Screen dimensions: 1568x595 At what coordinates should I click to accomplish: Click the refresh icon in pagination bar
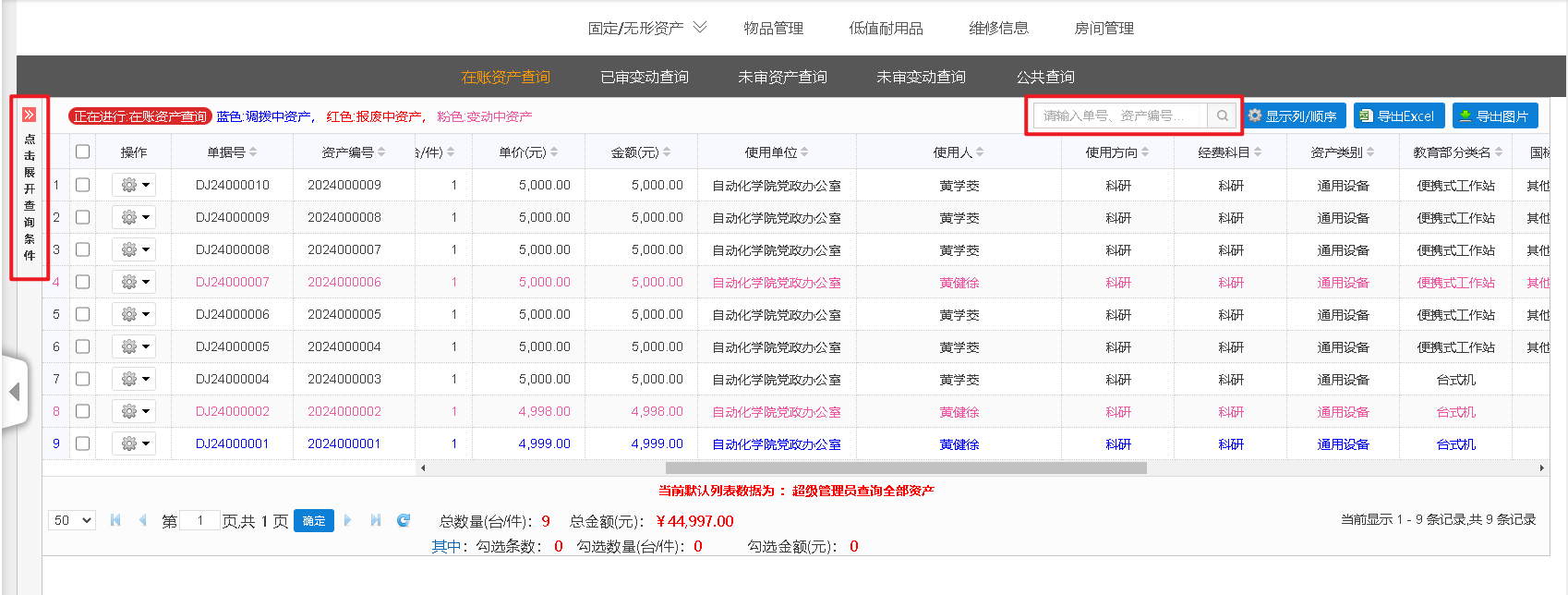404,520
